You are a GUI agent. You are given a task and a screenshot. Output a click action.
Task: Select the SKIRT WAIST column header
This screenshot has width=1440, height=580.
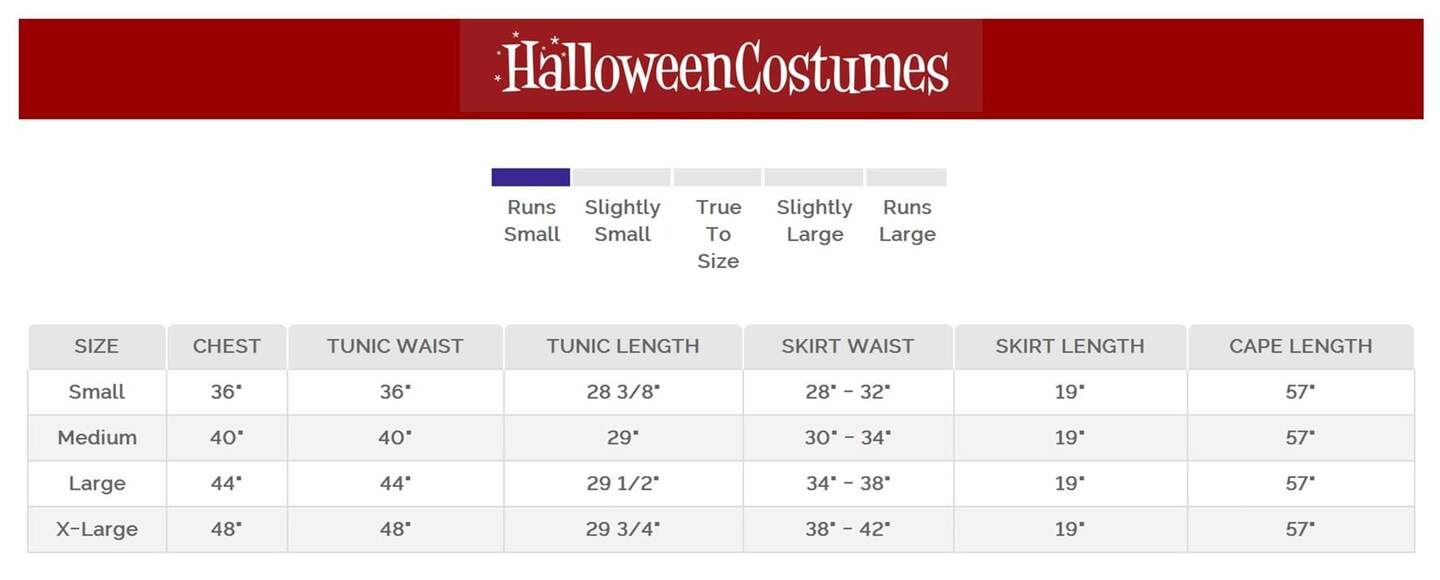[x=848, y=347]
